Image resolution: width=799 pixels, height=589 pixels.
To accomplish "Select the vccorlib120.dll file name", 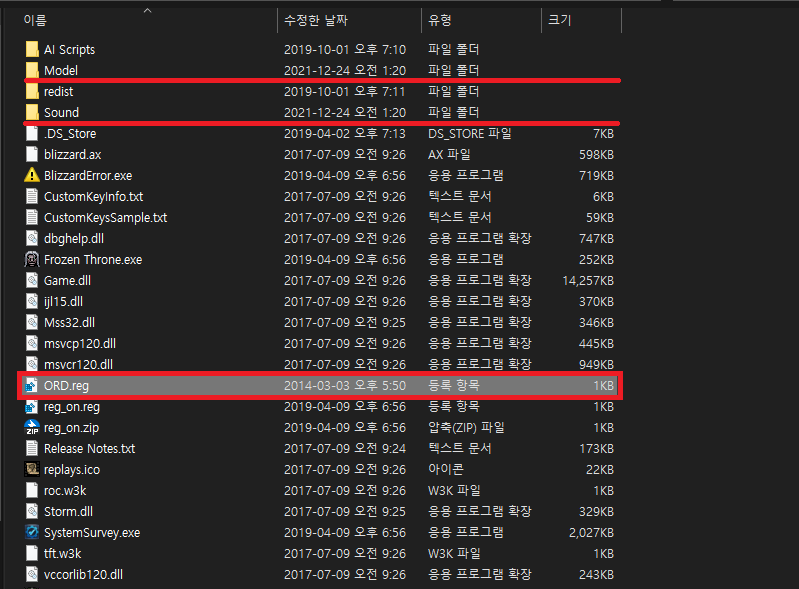I will (83, 574).
